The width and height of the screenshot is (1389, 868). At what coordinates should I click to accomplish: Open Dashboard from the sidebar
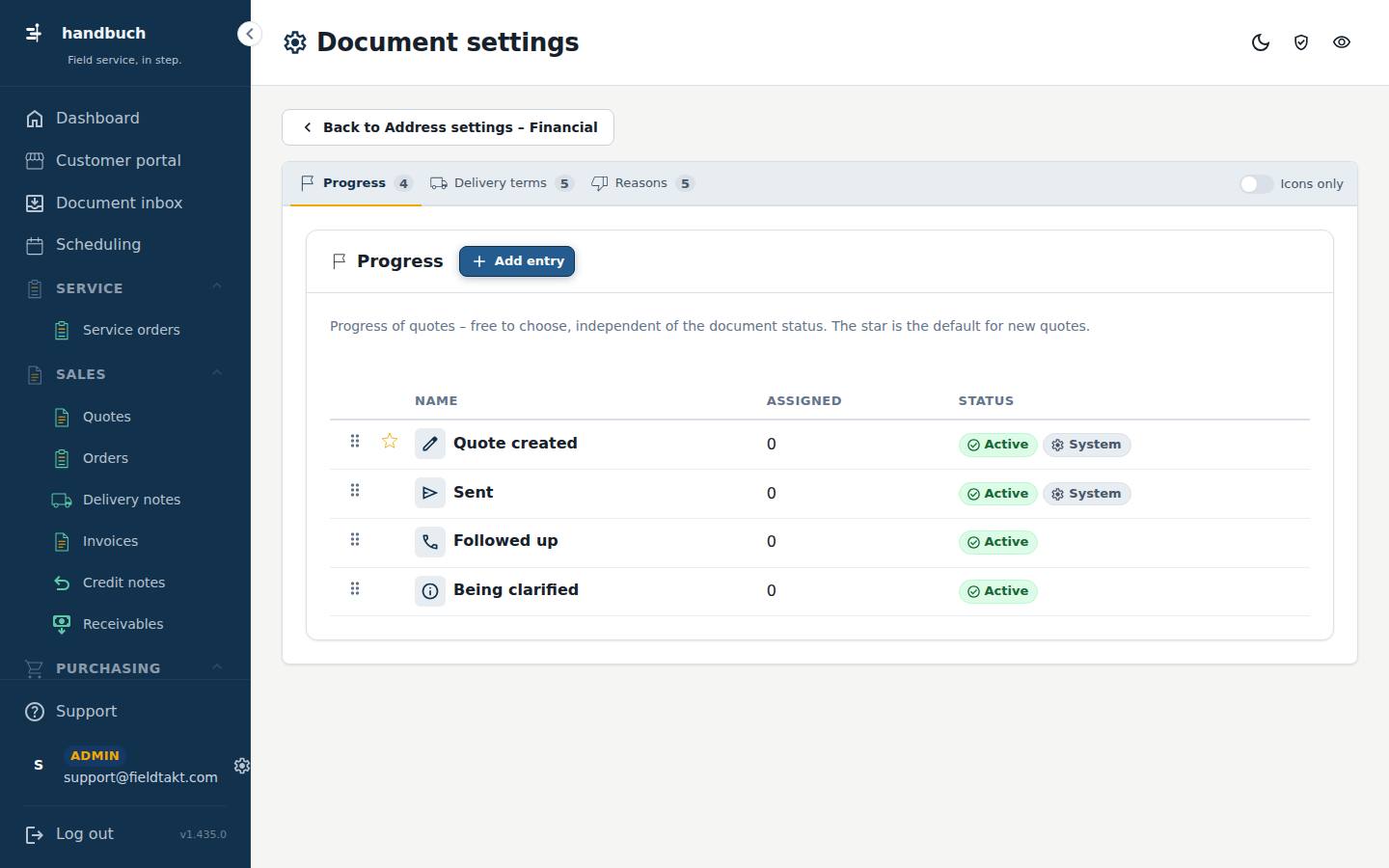pyautogui.click(x=125, y=119)
